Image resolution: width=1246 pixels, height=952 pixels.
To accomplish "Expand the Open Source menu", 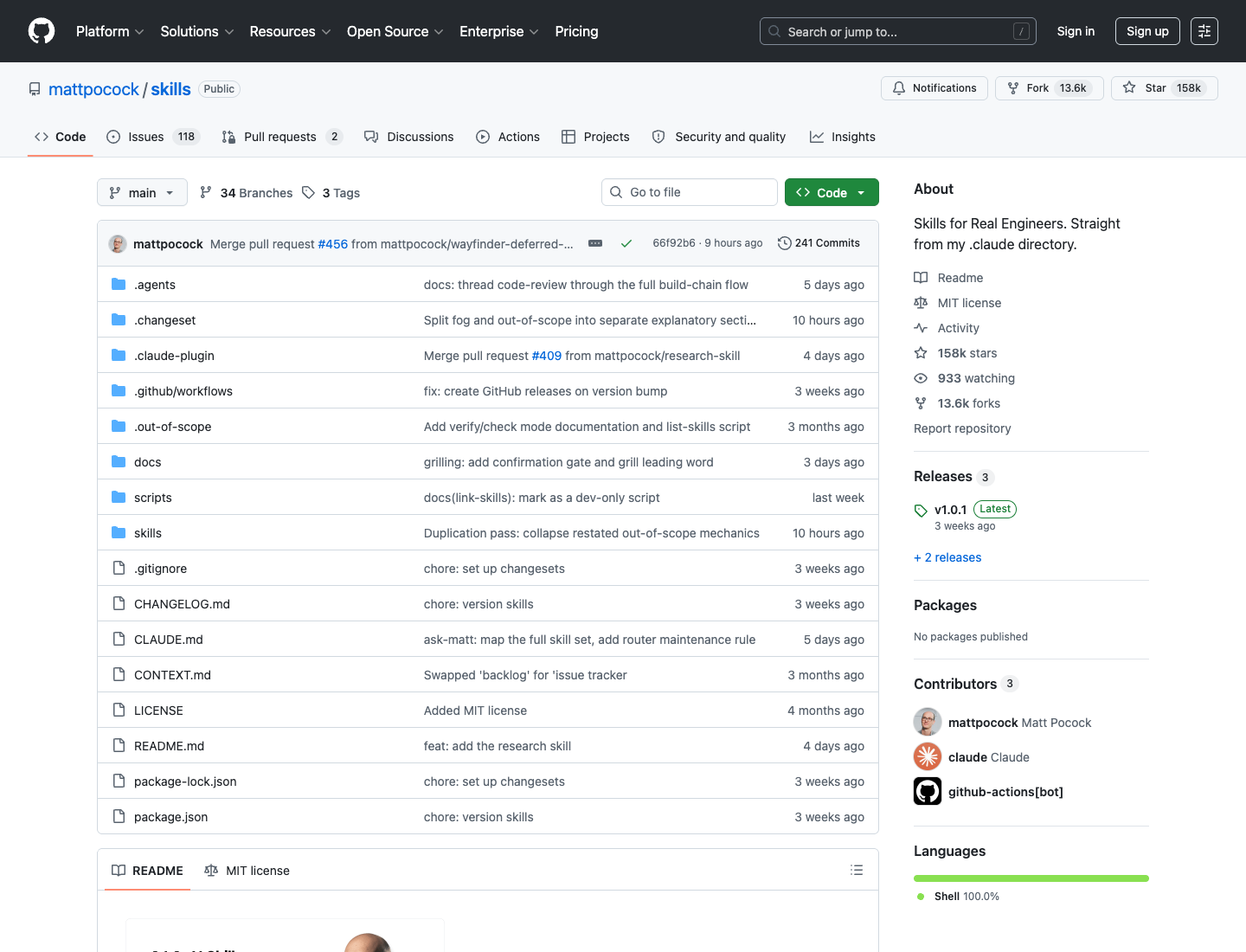I will [395, 31].
